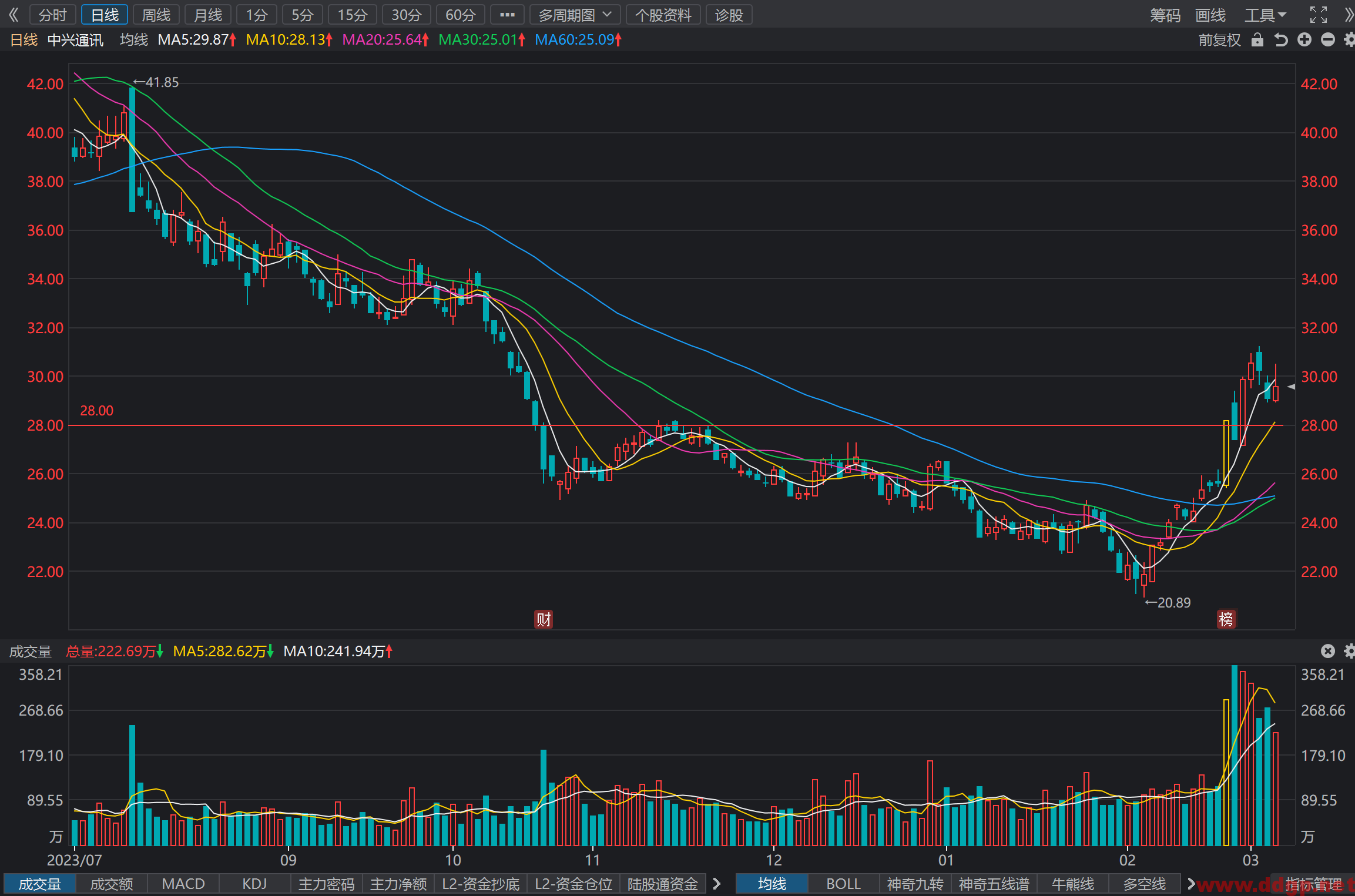1355x896 pixels.
Task: Select the MACD indicator tab
Action: [183, 884]
